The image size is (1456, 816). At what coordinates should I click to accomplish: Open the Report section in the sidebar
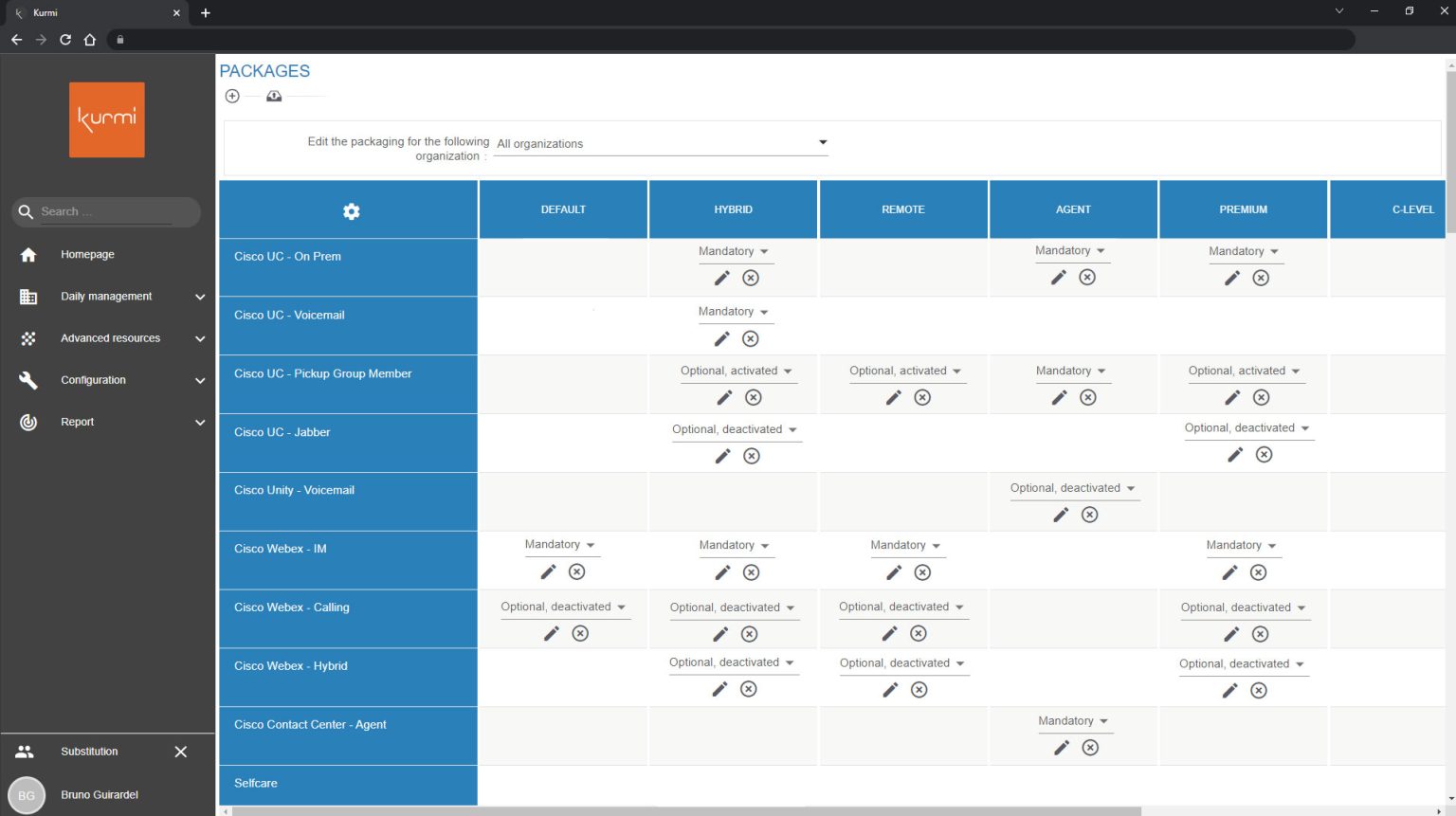(77, 422)
